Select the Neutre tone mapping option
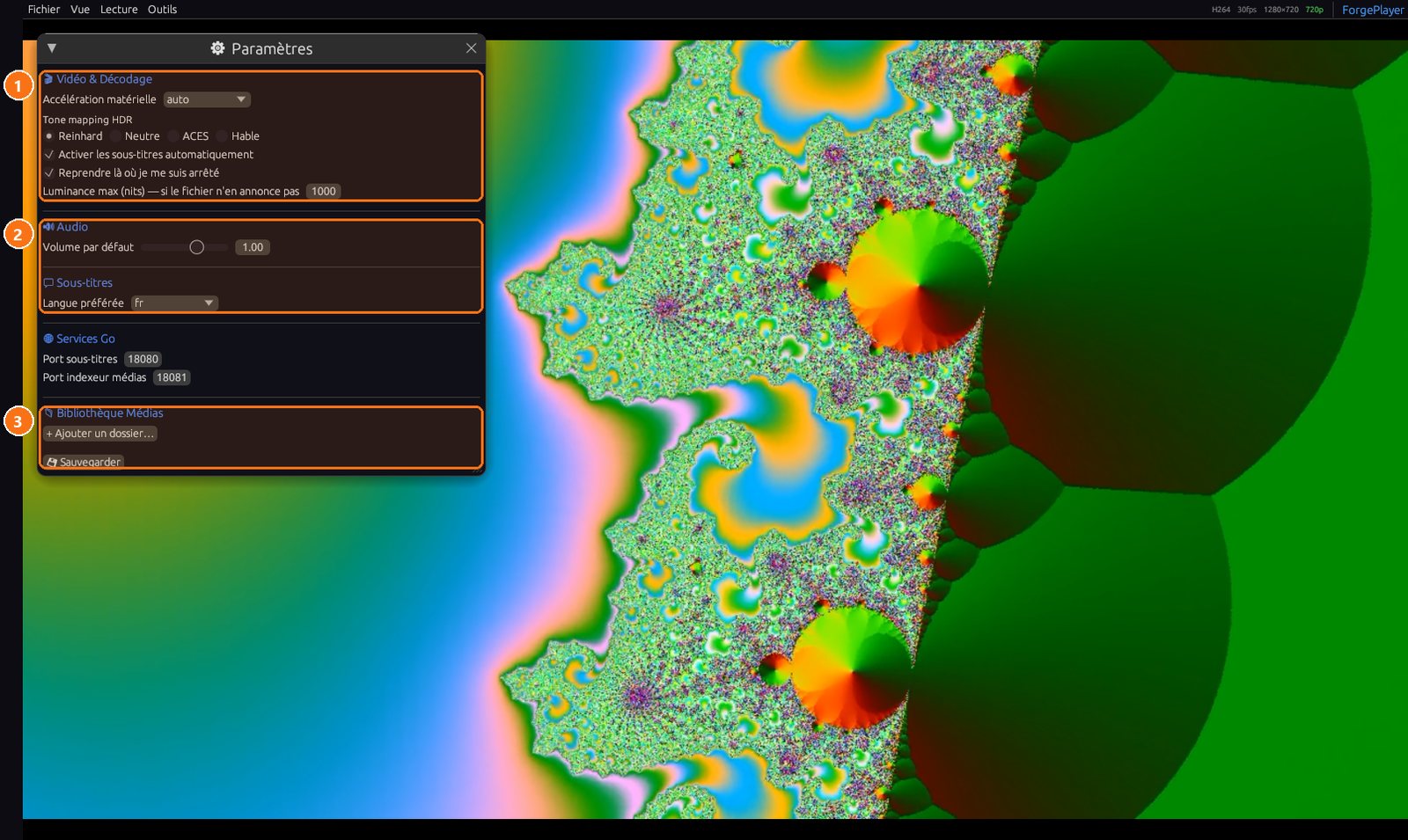Screen dimensions: 1408x840 [x=115, y=136]
